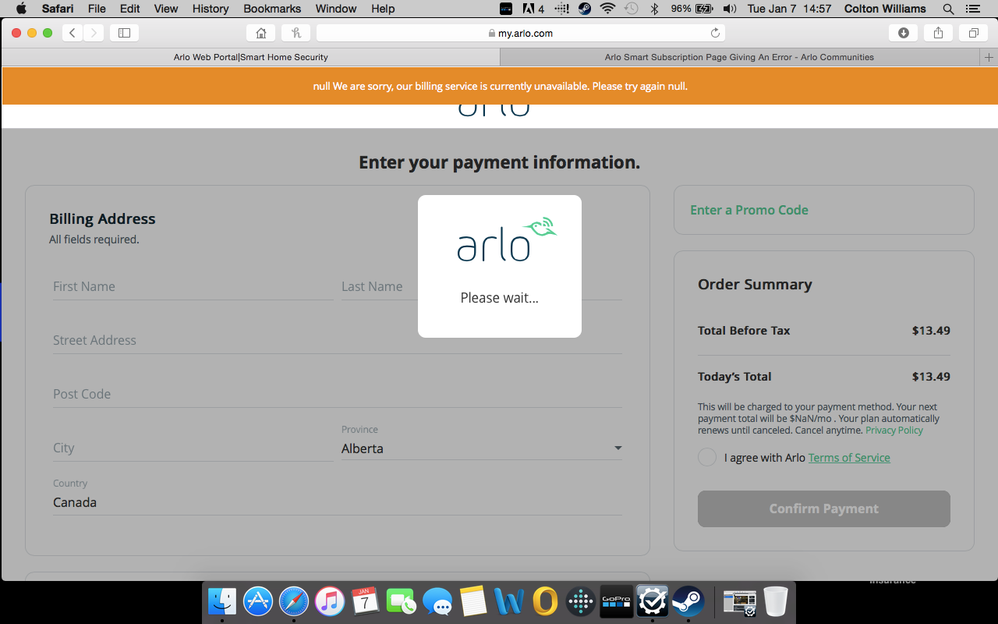The width and height of the screenshot is (998, 624).
Task: Open the volume control in menu bar
Action: coord(729,9)
